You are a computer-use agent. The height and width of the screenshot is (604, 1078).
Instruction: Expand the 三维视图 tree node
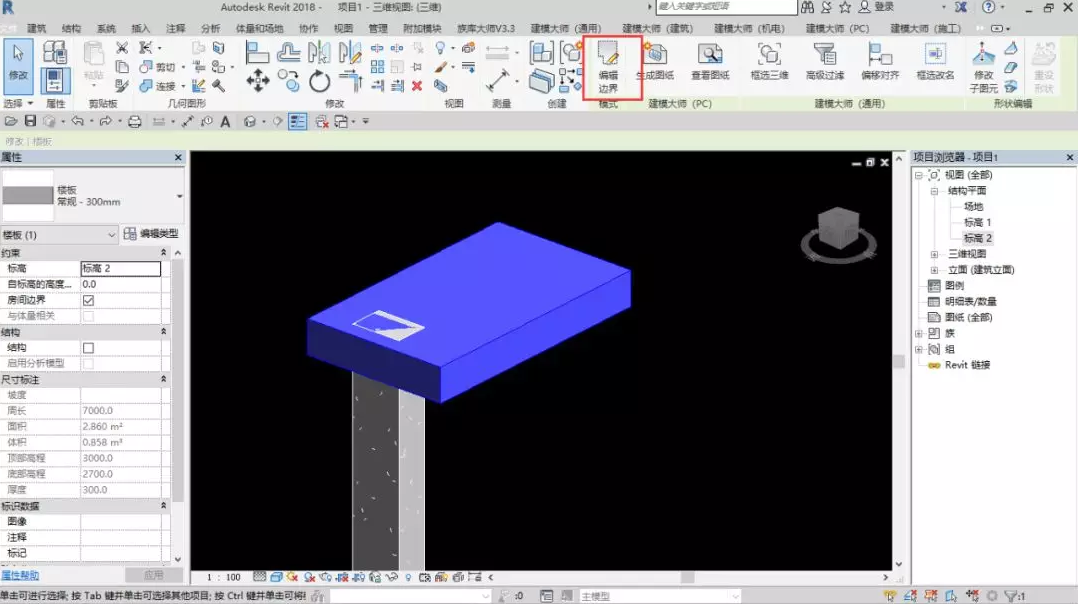coord(935,254)
